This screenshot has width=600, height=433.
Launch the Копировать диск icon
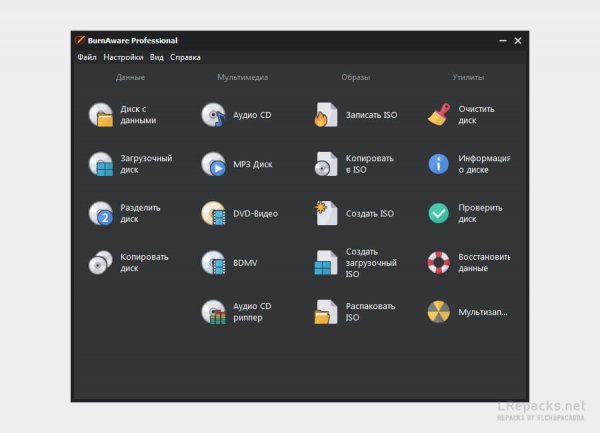[101, 262]
